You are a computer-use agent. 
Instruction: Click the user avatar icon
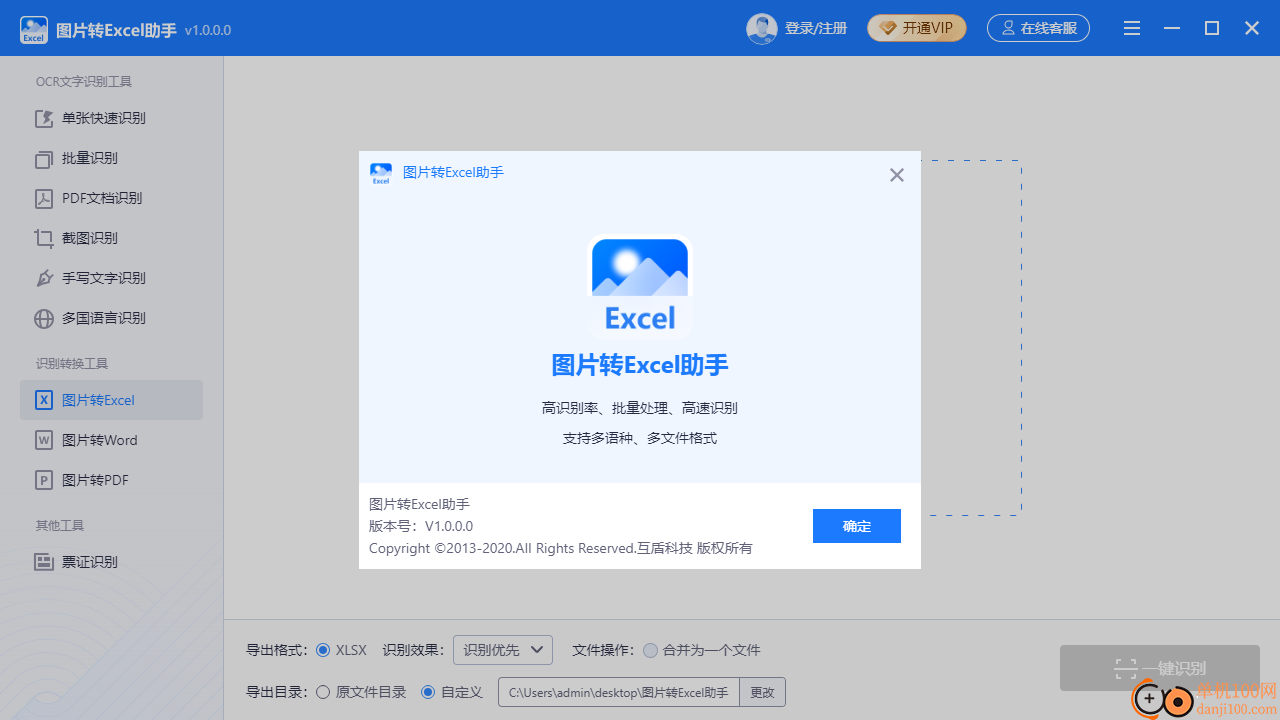(x=762, y=29)
